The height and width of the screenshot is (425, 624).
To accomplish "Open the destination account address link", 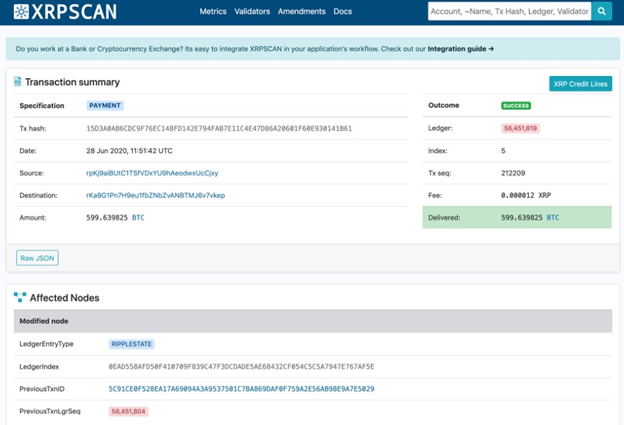I will (155, 195).
